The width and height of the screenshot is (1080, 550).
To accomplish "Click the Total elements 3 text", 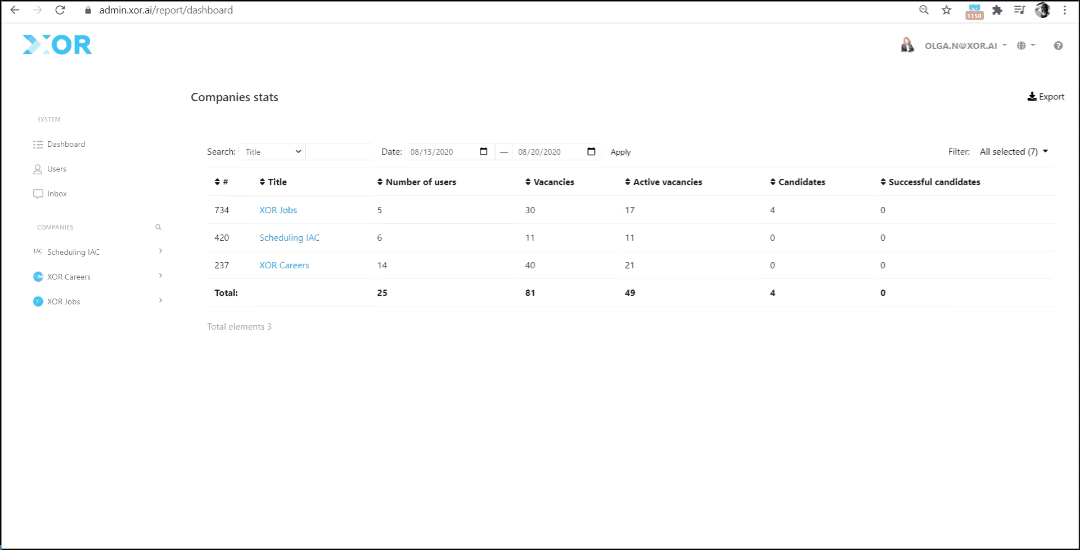I will (239, 327).
